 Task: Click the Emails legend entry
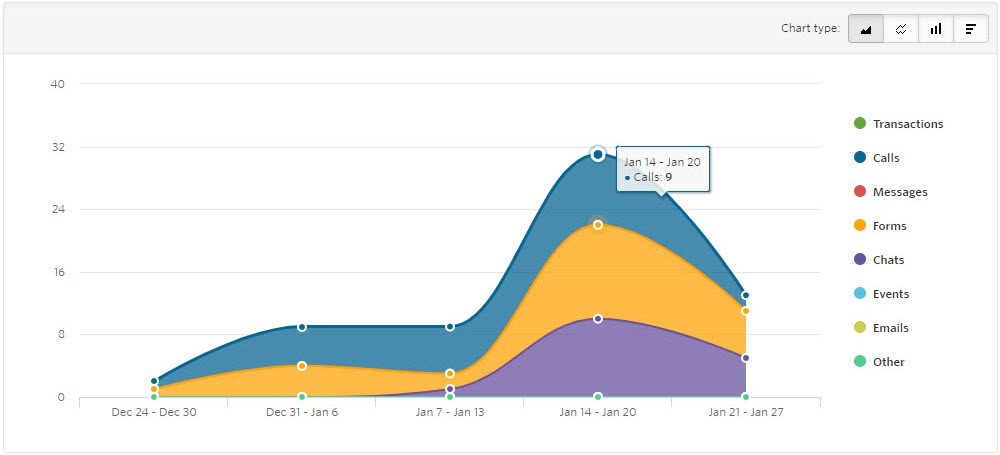click(x=881, y=327)
